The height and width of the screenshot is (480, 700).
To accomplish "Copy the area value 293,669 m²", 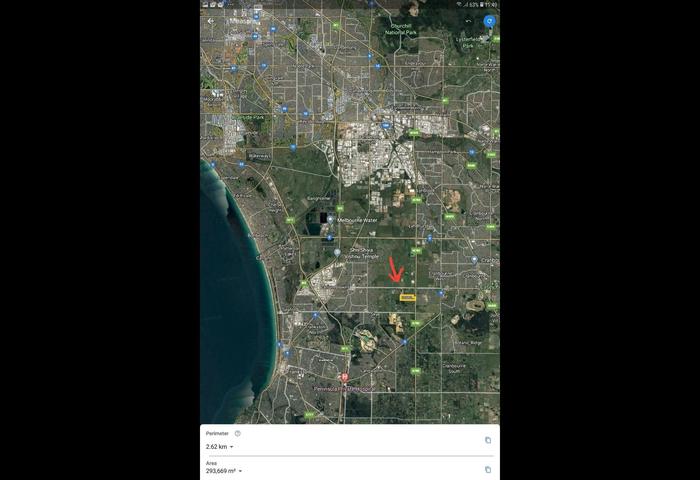I will point(488,469).
